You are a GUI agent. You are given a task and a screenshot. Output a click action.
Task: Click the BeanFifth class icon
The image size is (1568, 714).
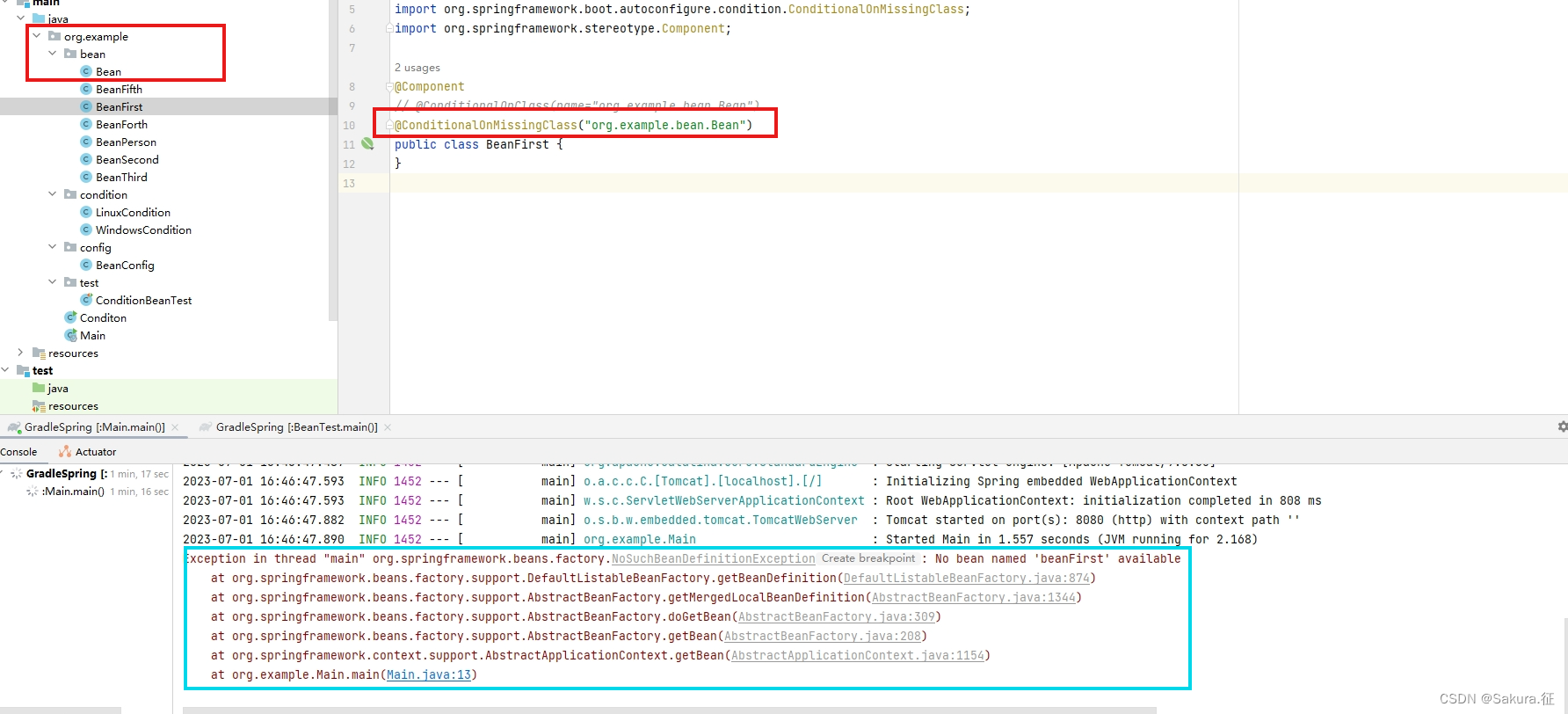[86, 89]
